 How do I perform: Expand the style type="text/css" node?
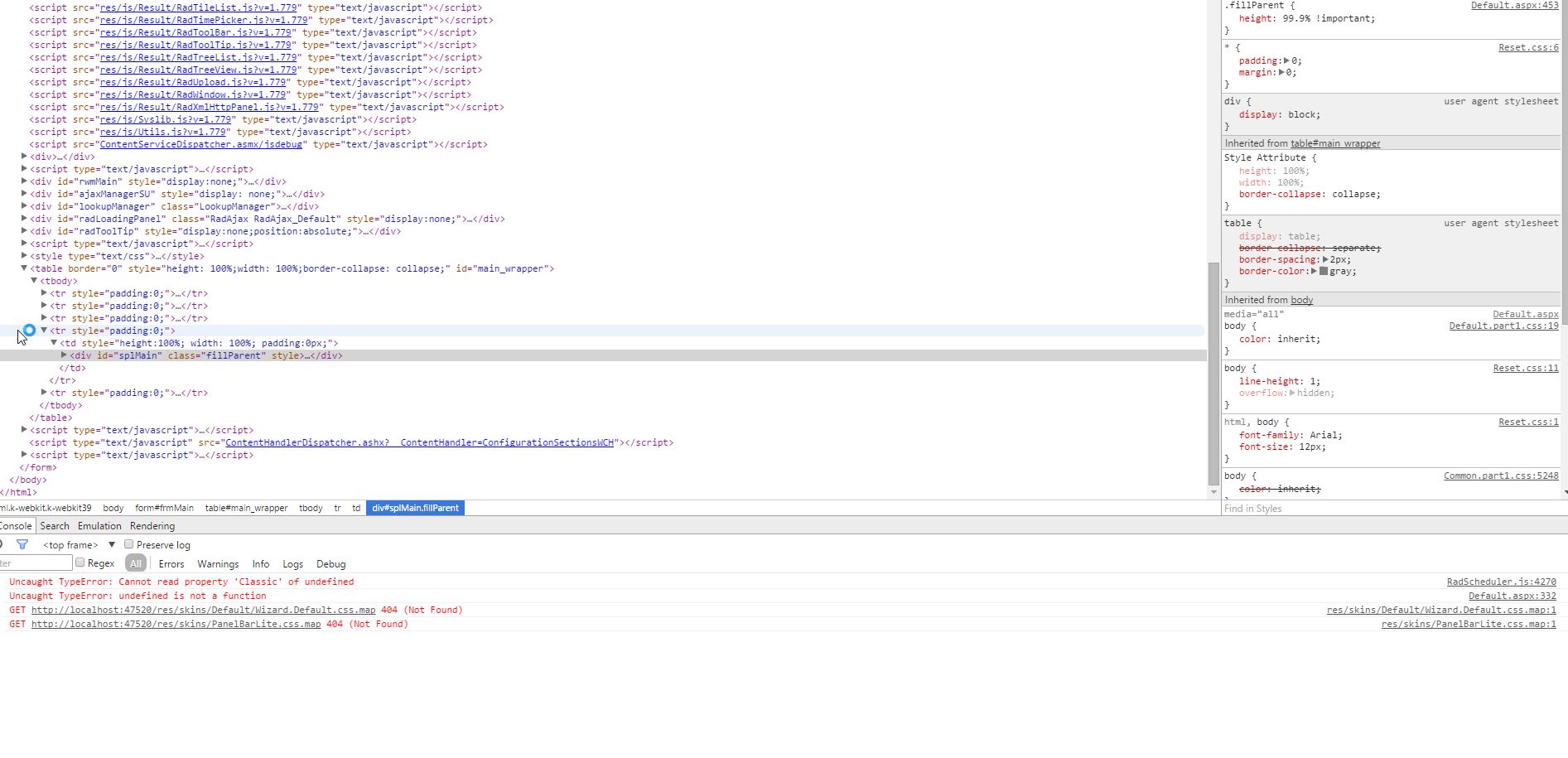pyautogui.click(x=24, y=256)
